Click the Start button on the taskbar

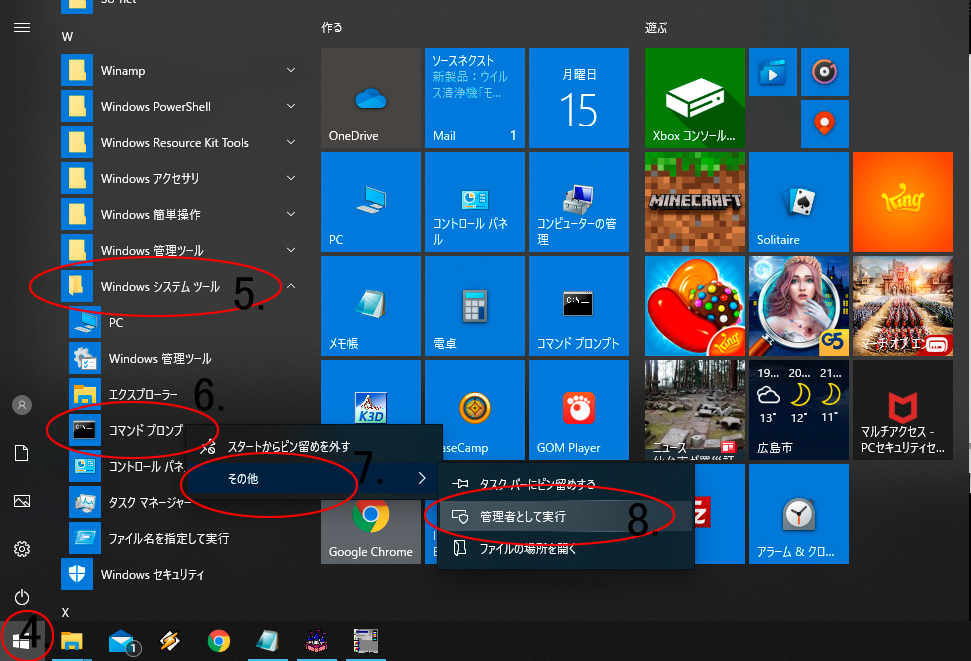pyautogui.click(x=22, y=641)
